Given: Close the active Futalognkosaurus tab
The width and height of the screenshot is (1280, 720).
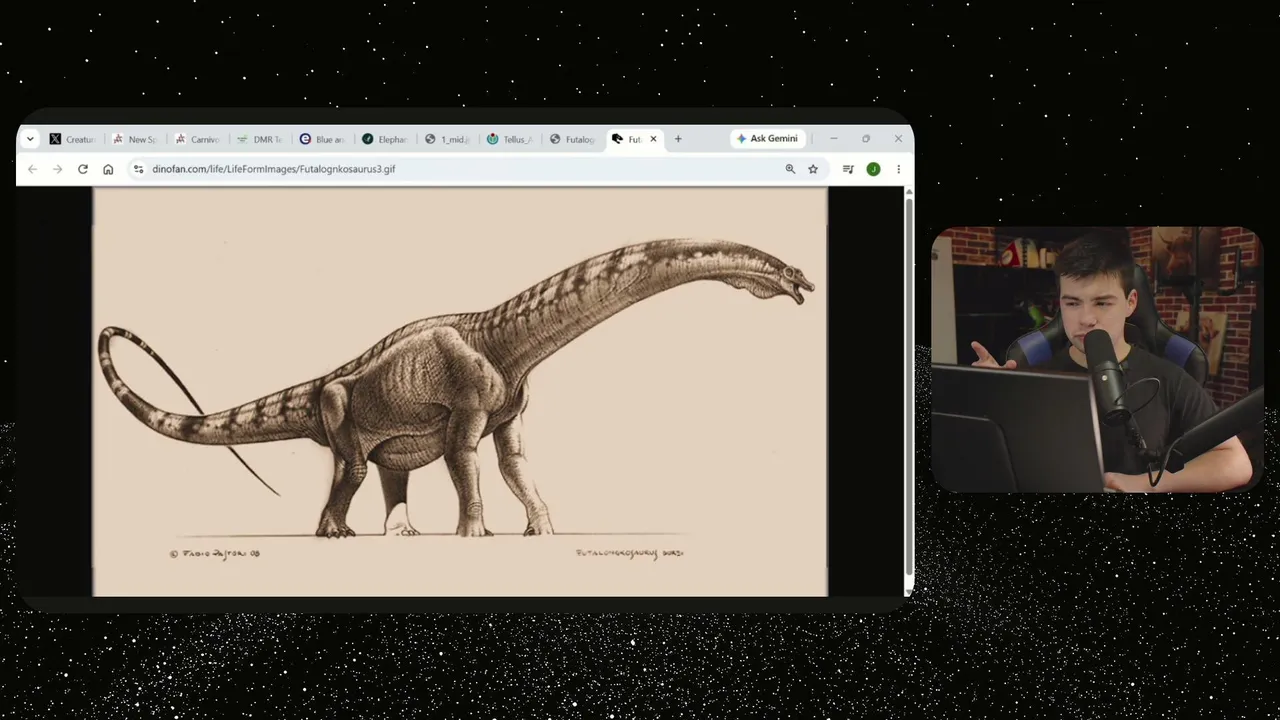Looking at the screenshot, I should coord(653,139).
